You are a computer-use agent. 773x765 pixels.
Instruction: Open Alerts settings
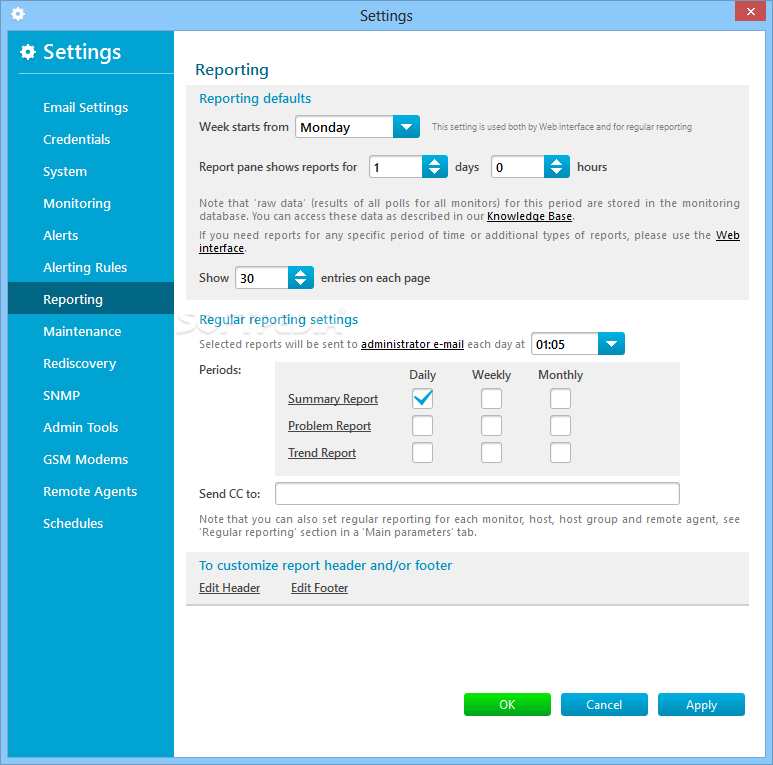[x=61, y=236]
